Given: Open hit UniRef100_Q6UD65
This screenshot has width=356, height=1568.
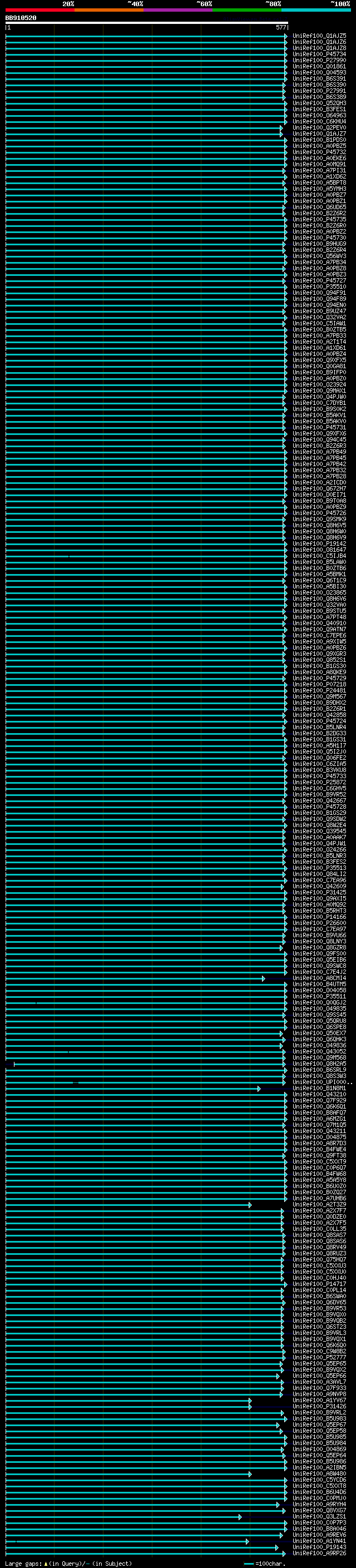Looking at the screenshot, I should pyautogui.click(x=319, y=207).
